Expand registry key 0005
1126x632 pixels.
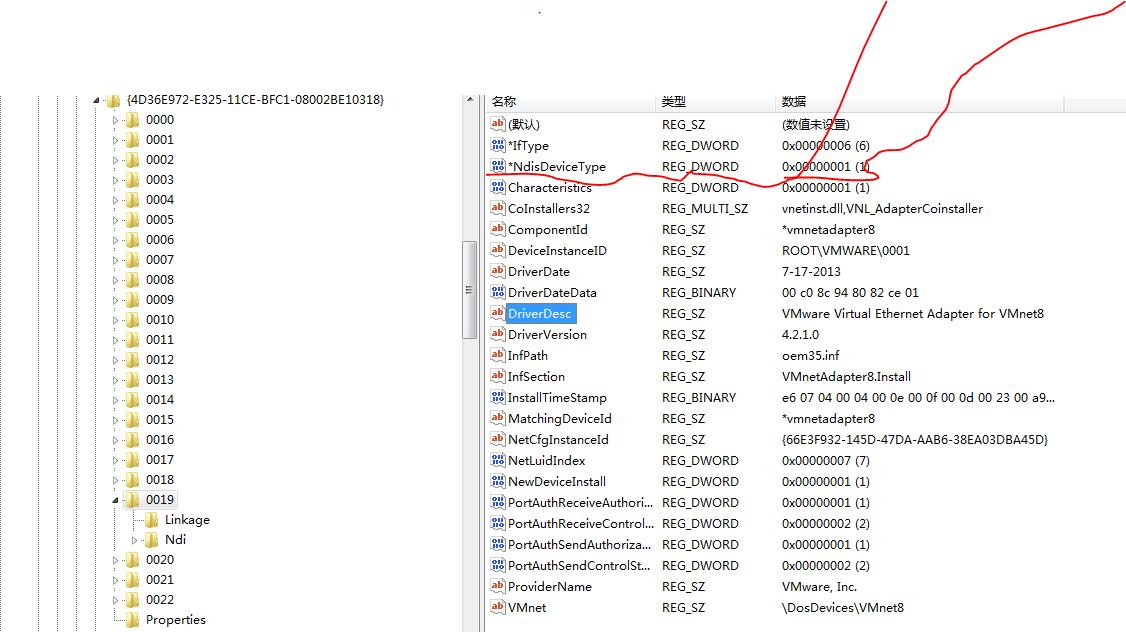(115, 220)
